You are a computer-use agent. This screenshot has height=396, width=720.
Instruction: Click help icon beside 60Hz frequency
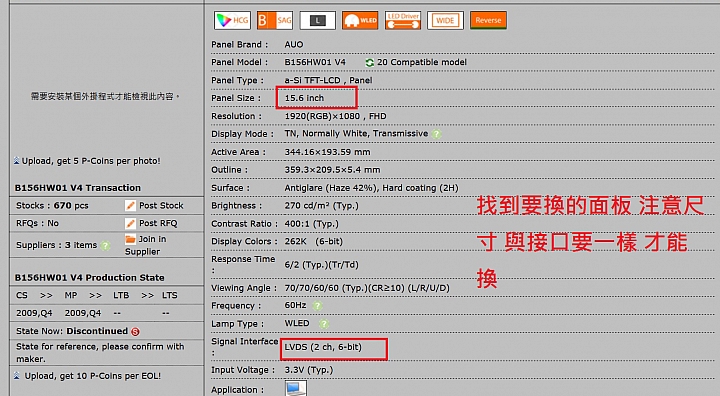[317, 305]
